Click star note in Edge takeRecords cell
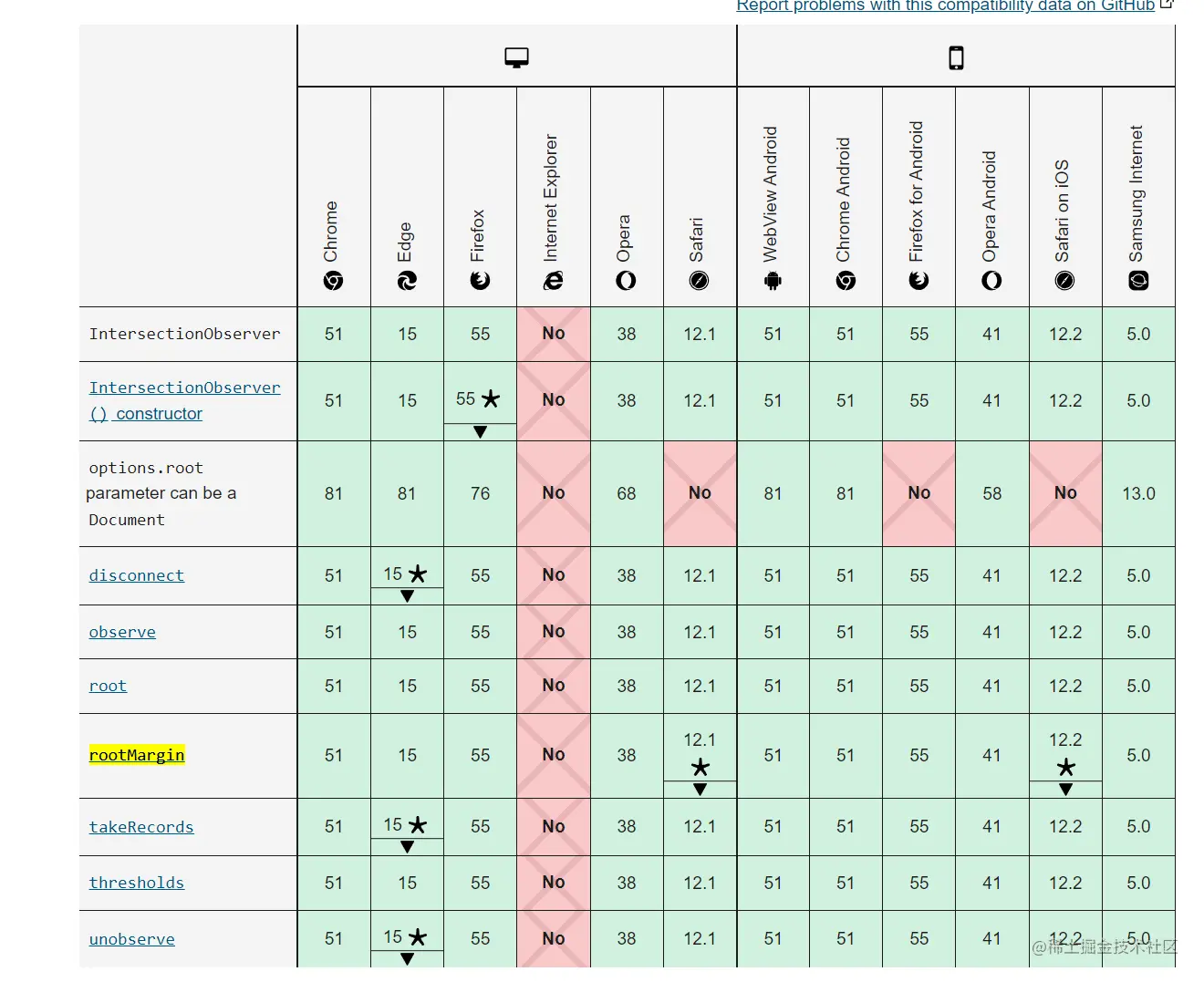This screenshot has height=982, width=1204. [x=418, y=825]
